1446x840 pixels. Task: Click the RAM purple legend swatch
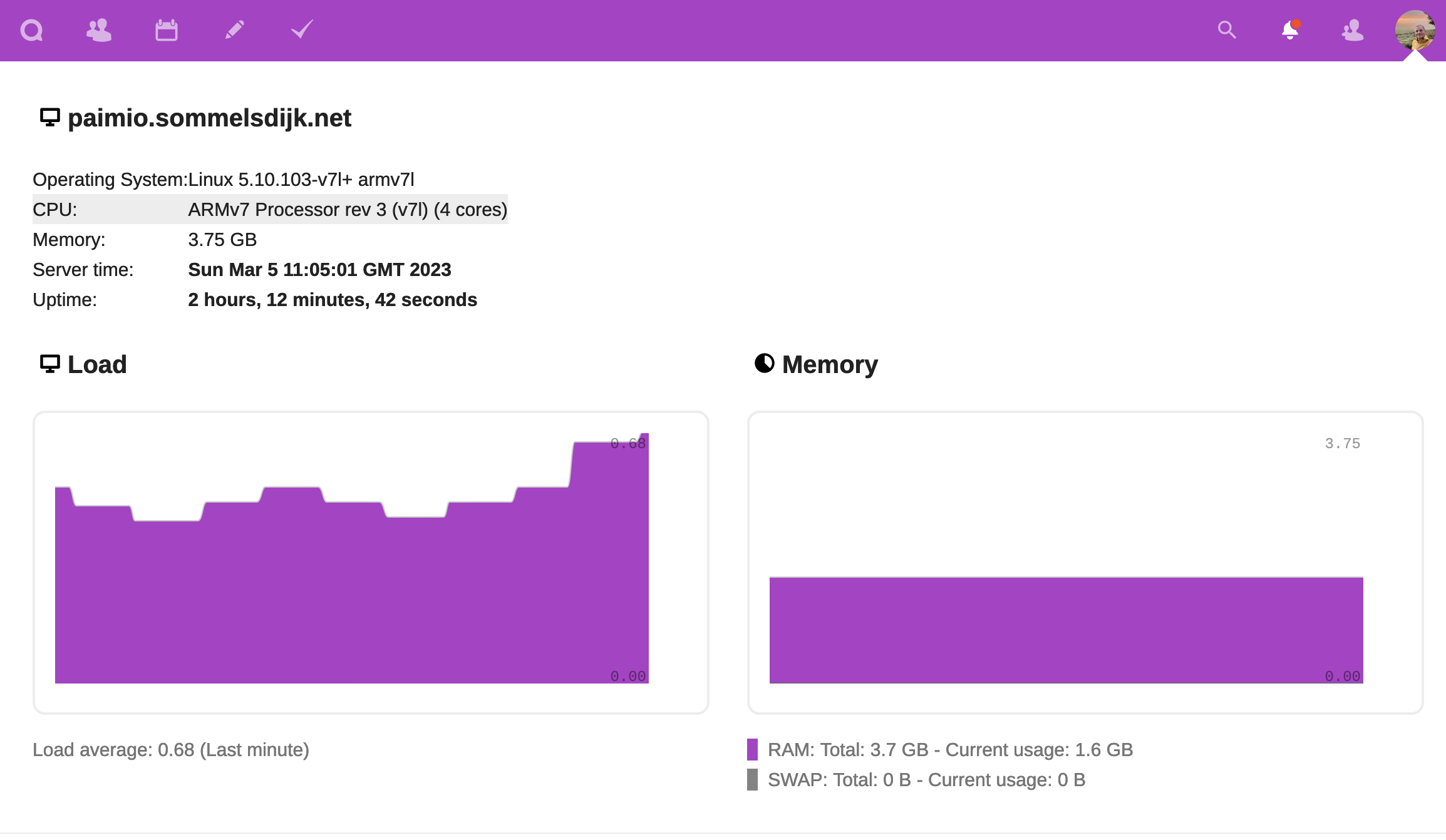point(751,749)
